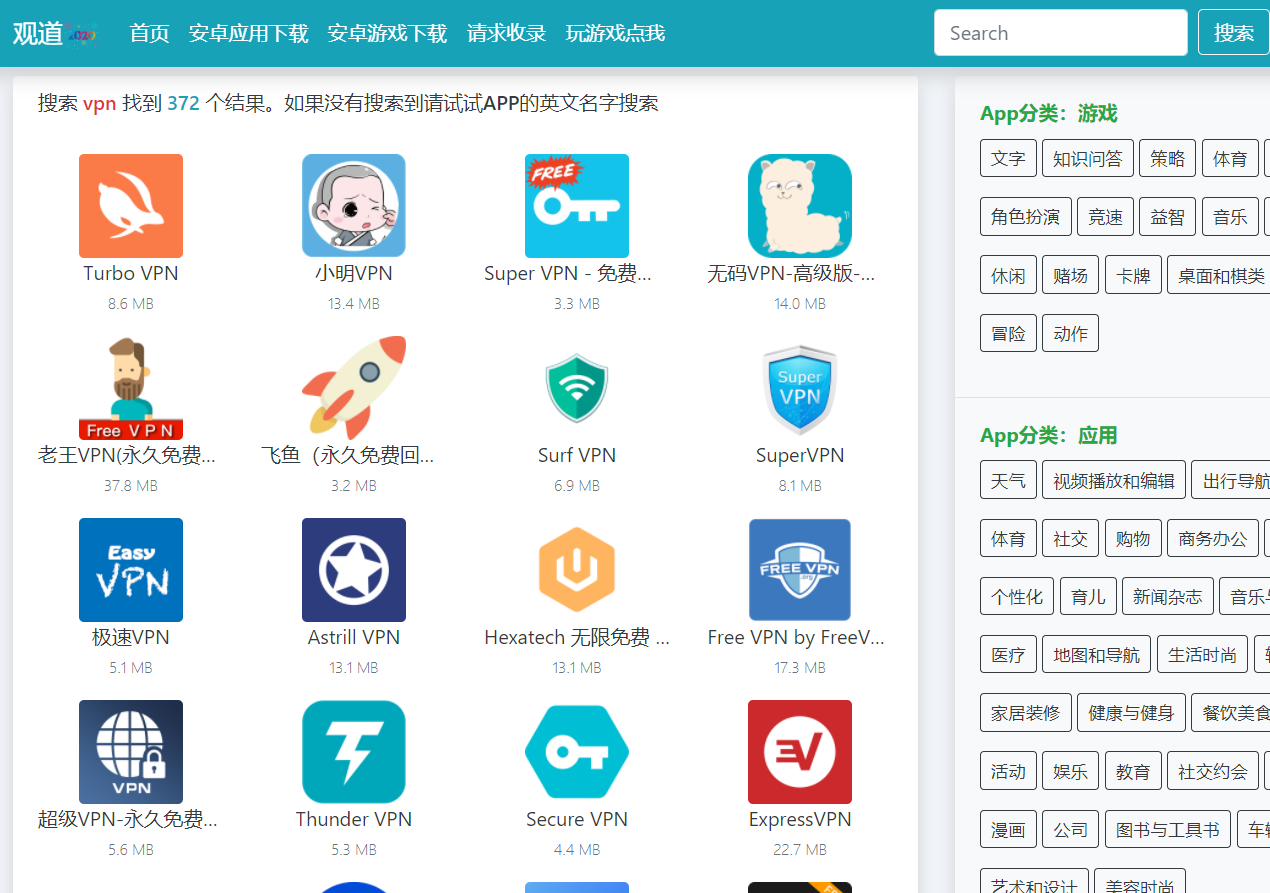Select the 新闻杂志 category tag
Image resolution: width=1270 pixels, height=893 pixels.
point(1168,596)
